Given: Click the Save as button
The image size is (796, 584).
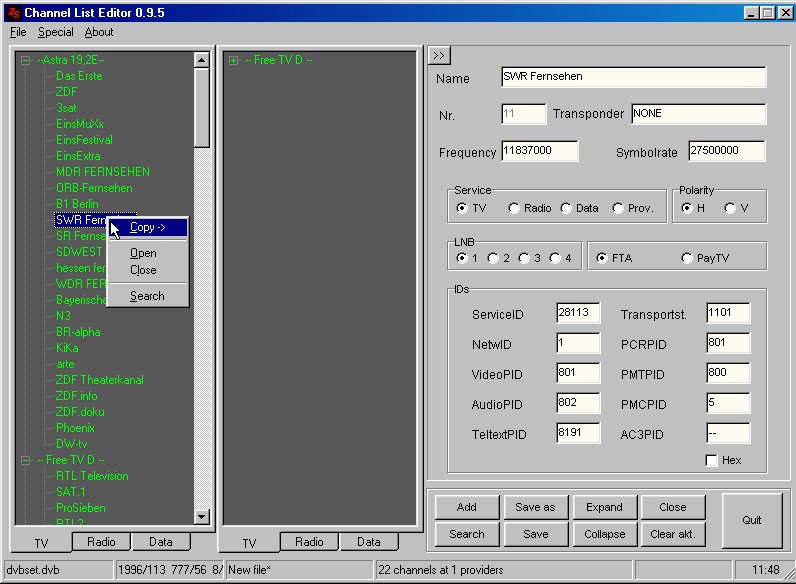Looking at the screenshot, I should tap(535, 507).
